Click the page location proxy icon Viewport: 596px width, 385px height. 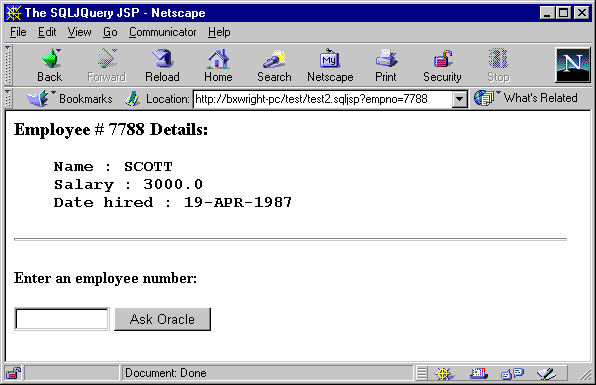point(132,99)
